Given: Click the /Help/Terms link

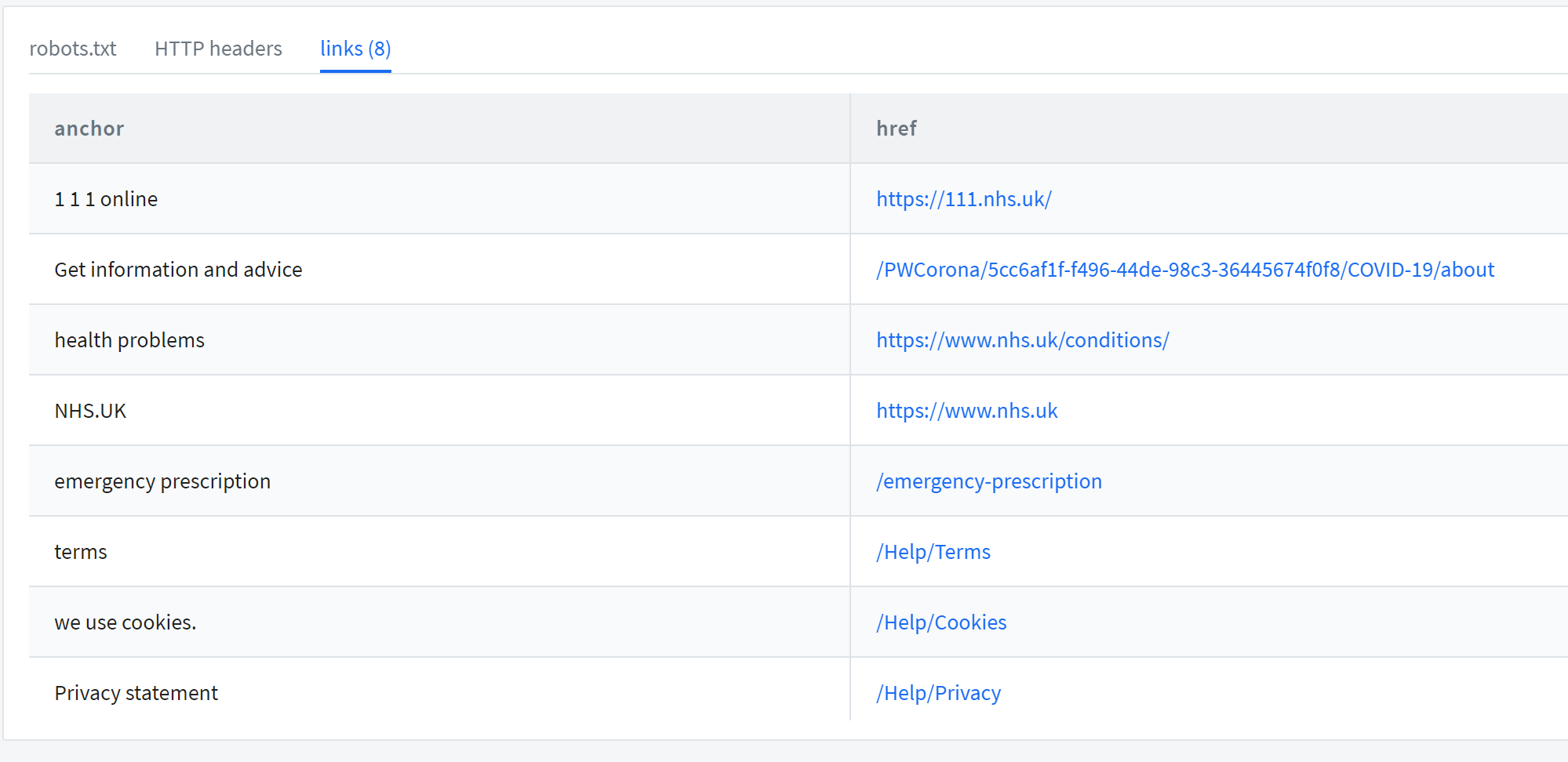Looking at the screenshot, I should (933, 551).
